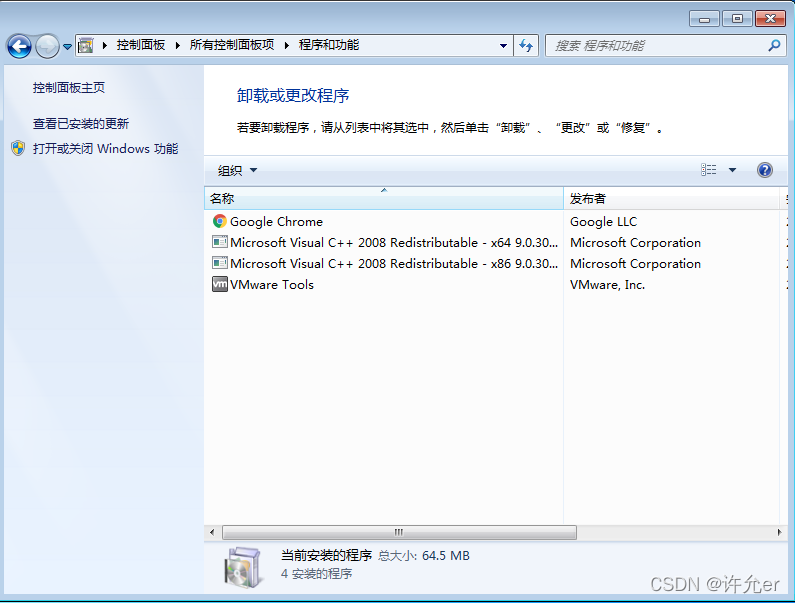
Task: Click installed programs icon in details pane
Action: [243, 567]
